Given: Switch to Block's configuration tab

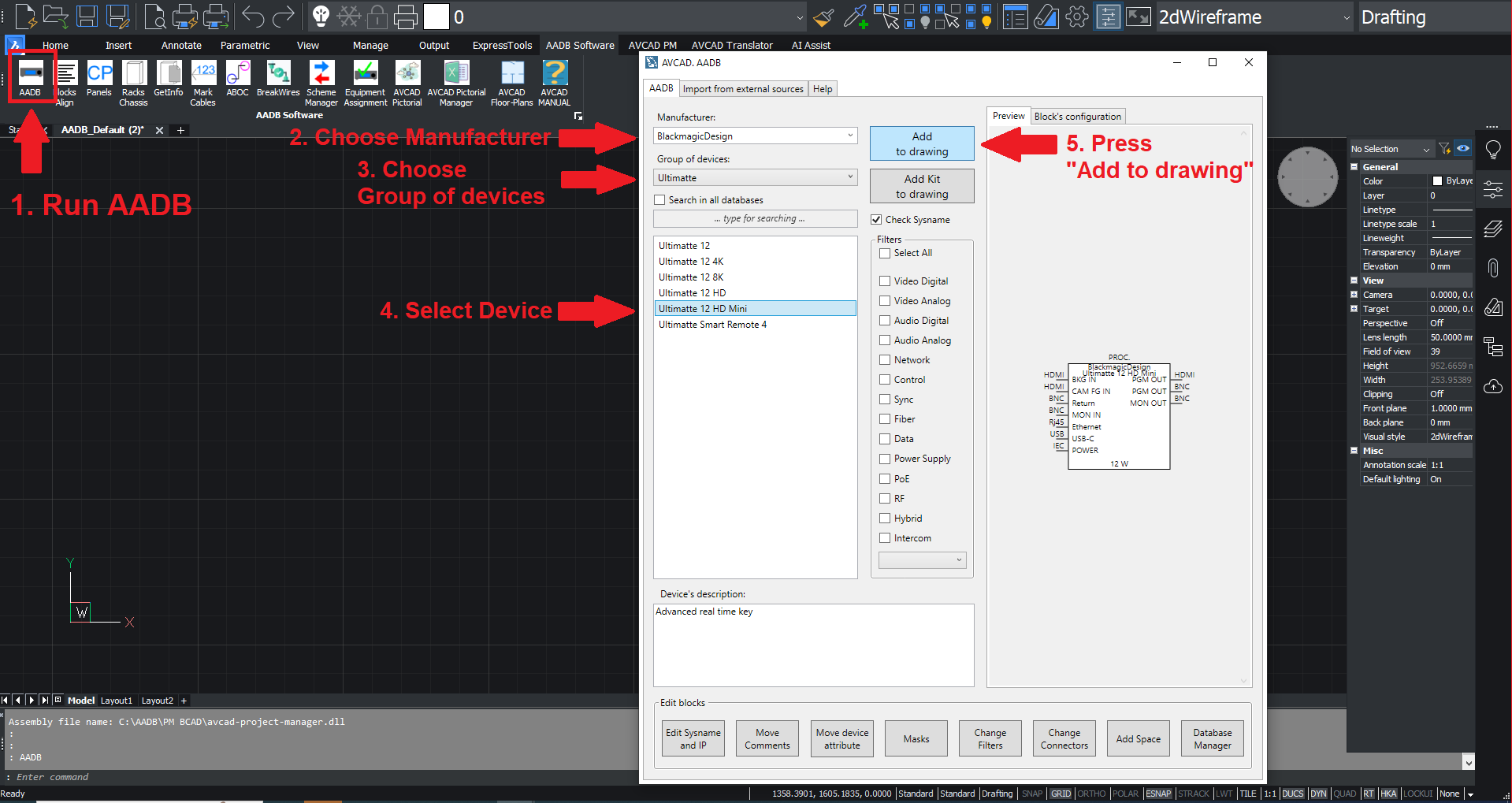Looking at the screenshot, I should point(1077,116).
